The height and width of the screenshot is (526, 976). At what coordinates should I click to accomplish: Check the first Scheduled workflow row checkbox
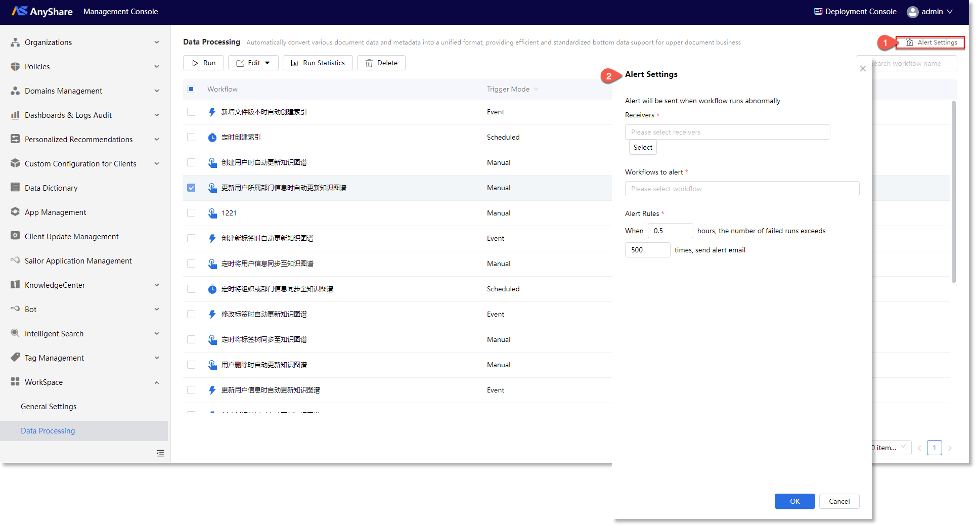coord(191,137)
